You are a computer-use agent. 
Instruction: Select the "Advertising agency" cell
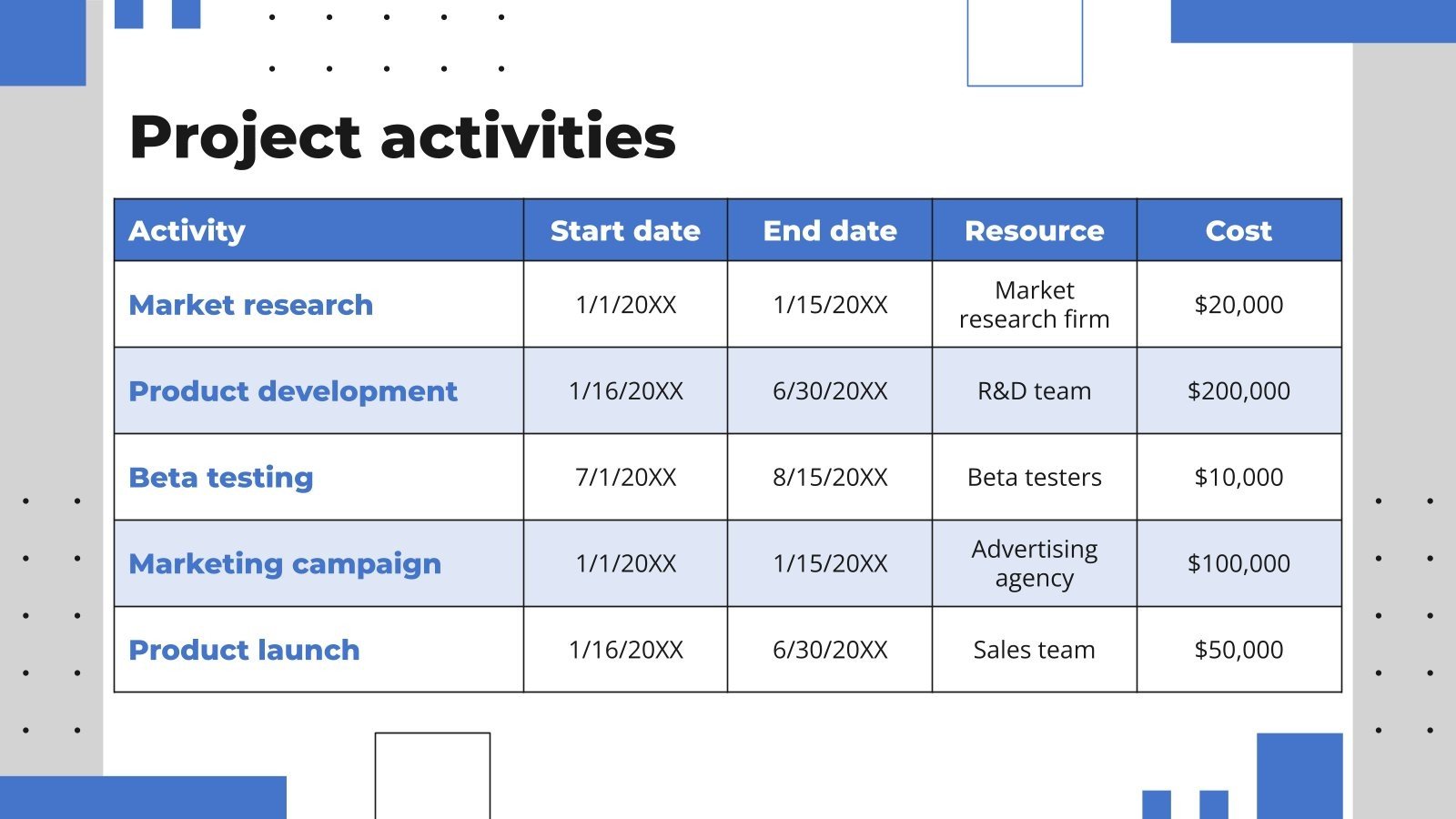(x=1035, y=563)
